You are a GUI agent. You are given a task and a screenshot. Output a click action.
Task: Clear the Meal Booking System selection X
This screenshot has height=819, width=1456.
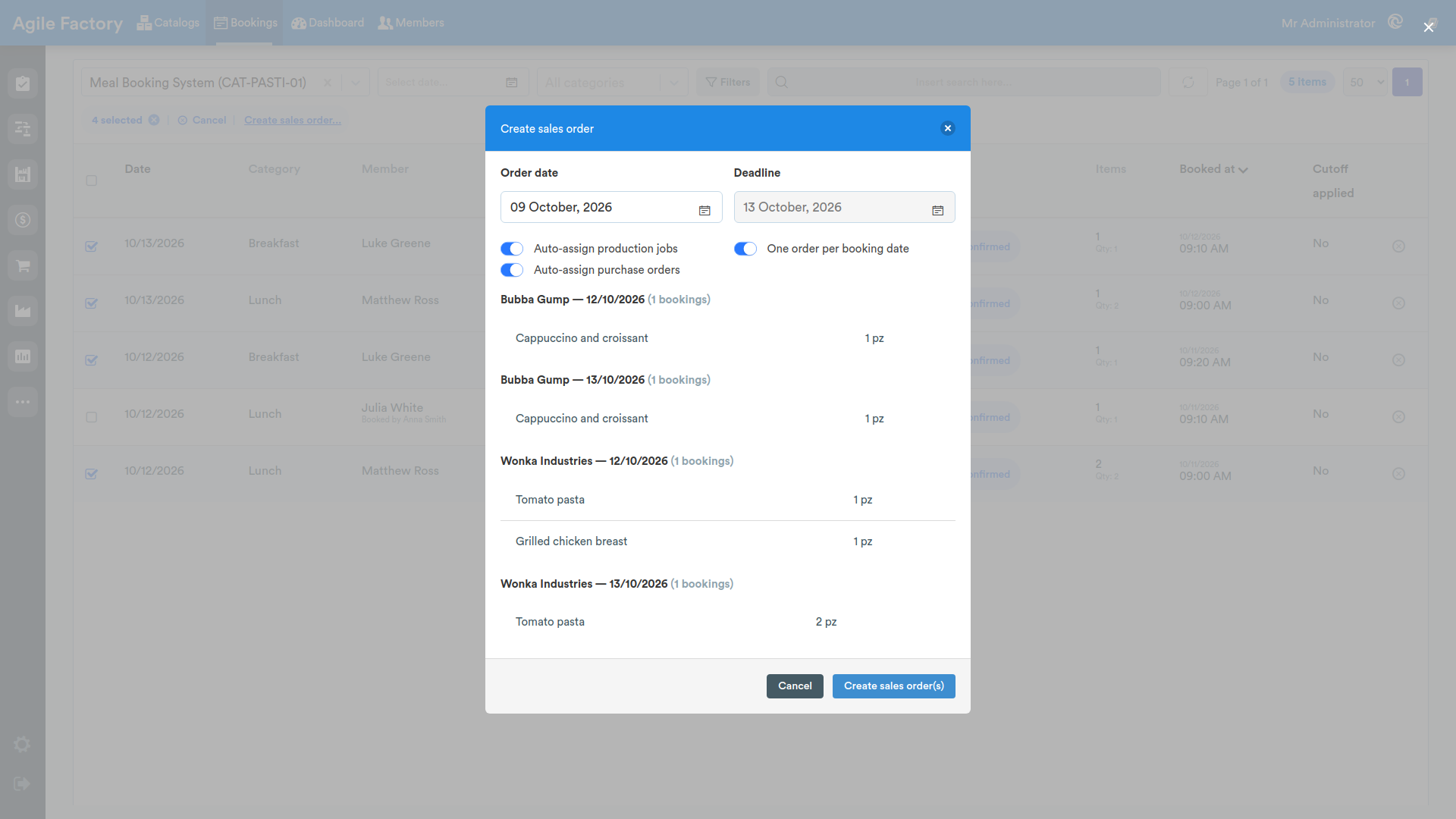pos(328,83)
